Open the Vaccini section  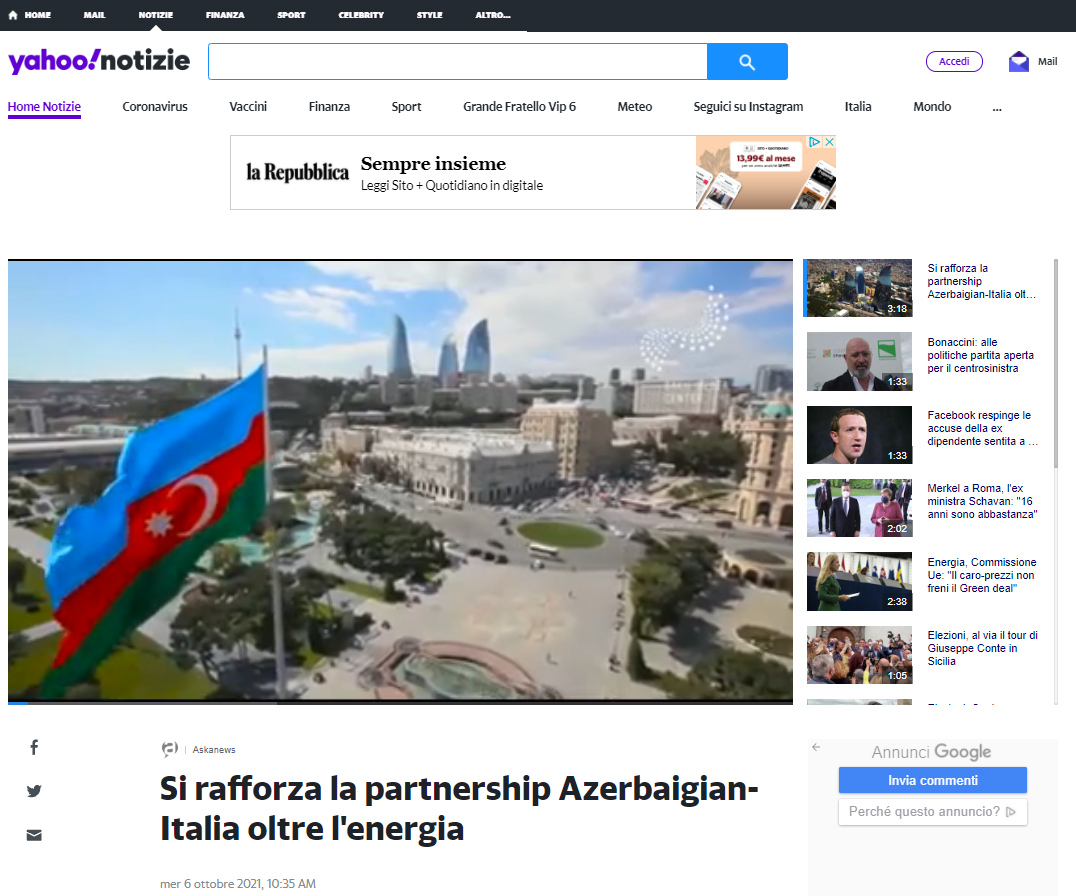pyautogui.click(x=248, y=107)
